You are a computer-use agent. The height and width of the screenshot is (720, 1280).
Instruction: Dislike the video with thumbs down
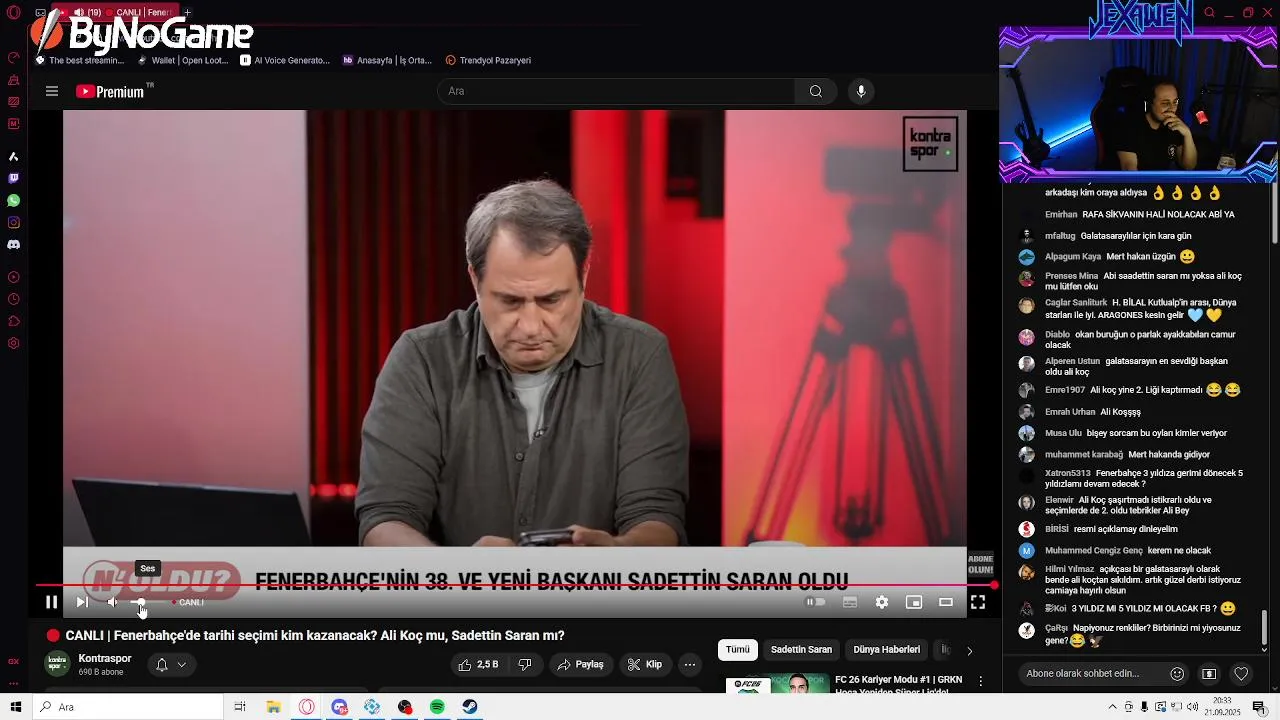click(525, 664)
